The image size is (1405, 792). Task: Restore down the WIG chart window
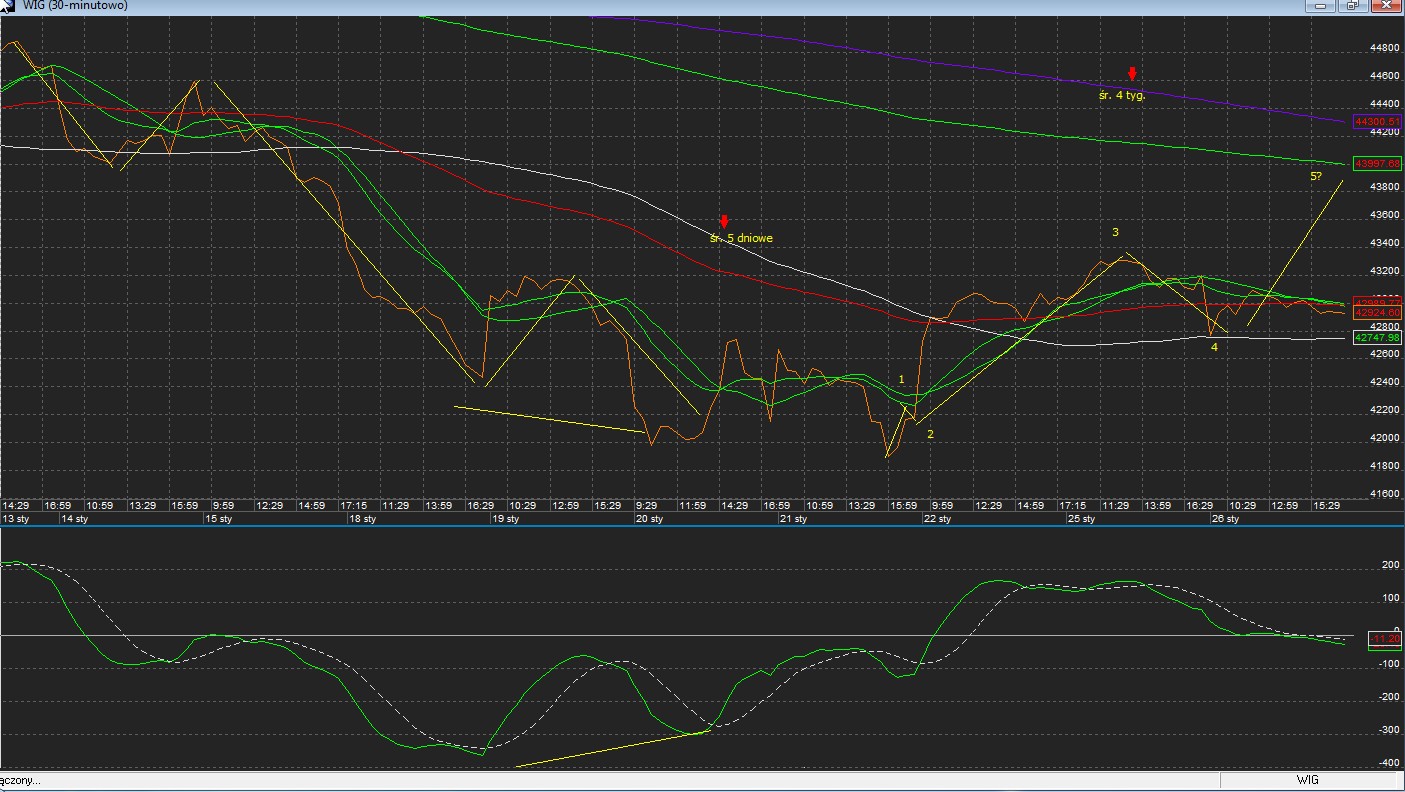point(1351,5)
